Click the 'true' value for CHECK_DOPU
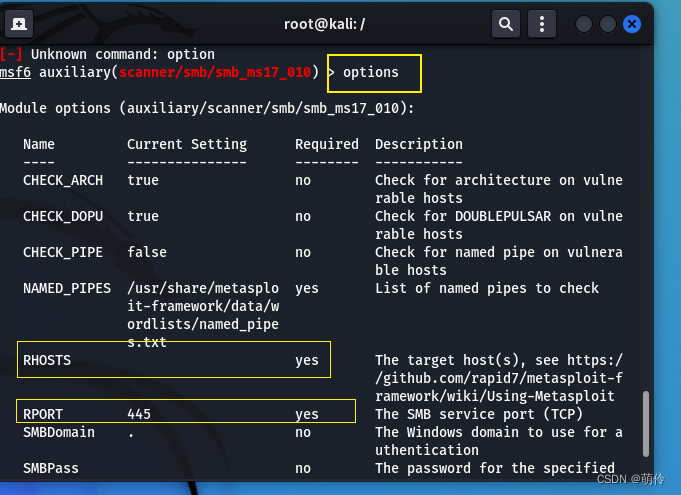 [143, 216]
